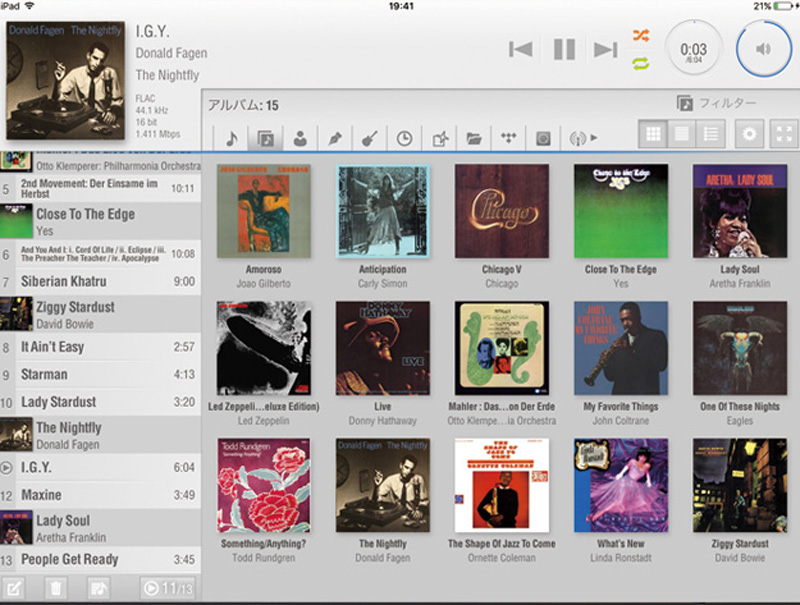The height and width of the screenshot is (605, 800).
Task: Open the Genres (guitar) browse tab
Action: (369, 138)
